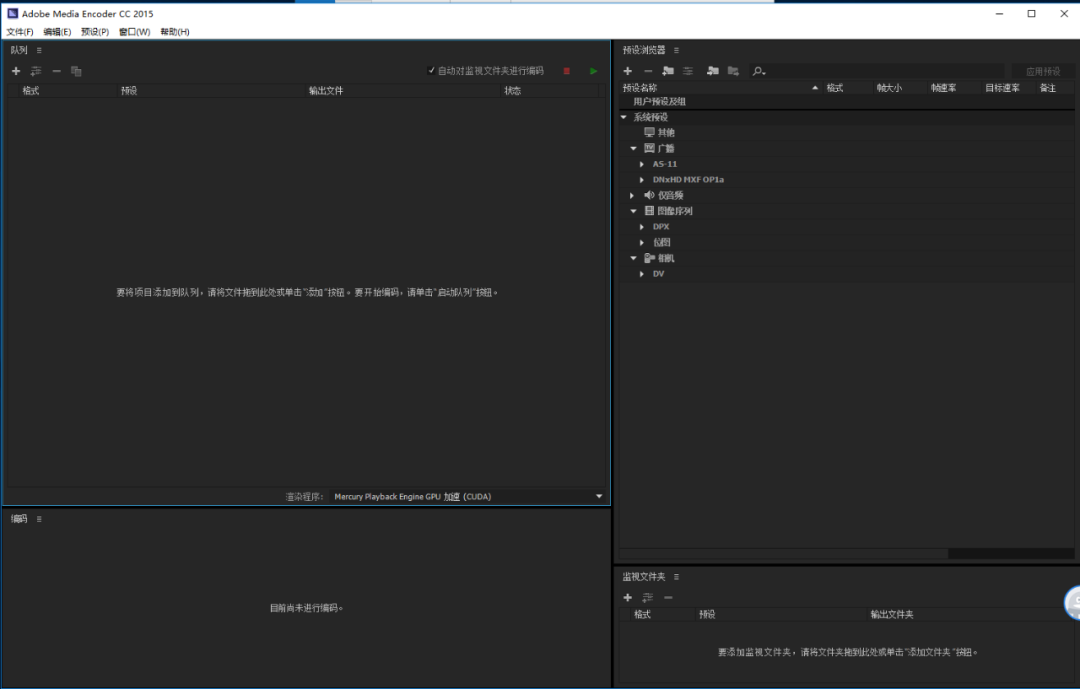Click the Duplicate icon in the Queue toolbar
This screenshot has height=689, width=1080.
pos(76,71)
